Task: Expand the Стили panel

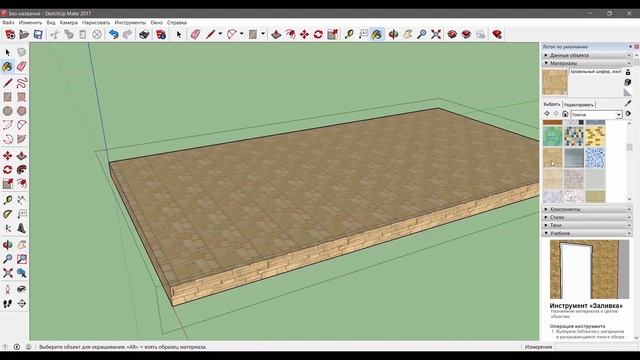Action: pyautogui.click(x=587, y=217)
